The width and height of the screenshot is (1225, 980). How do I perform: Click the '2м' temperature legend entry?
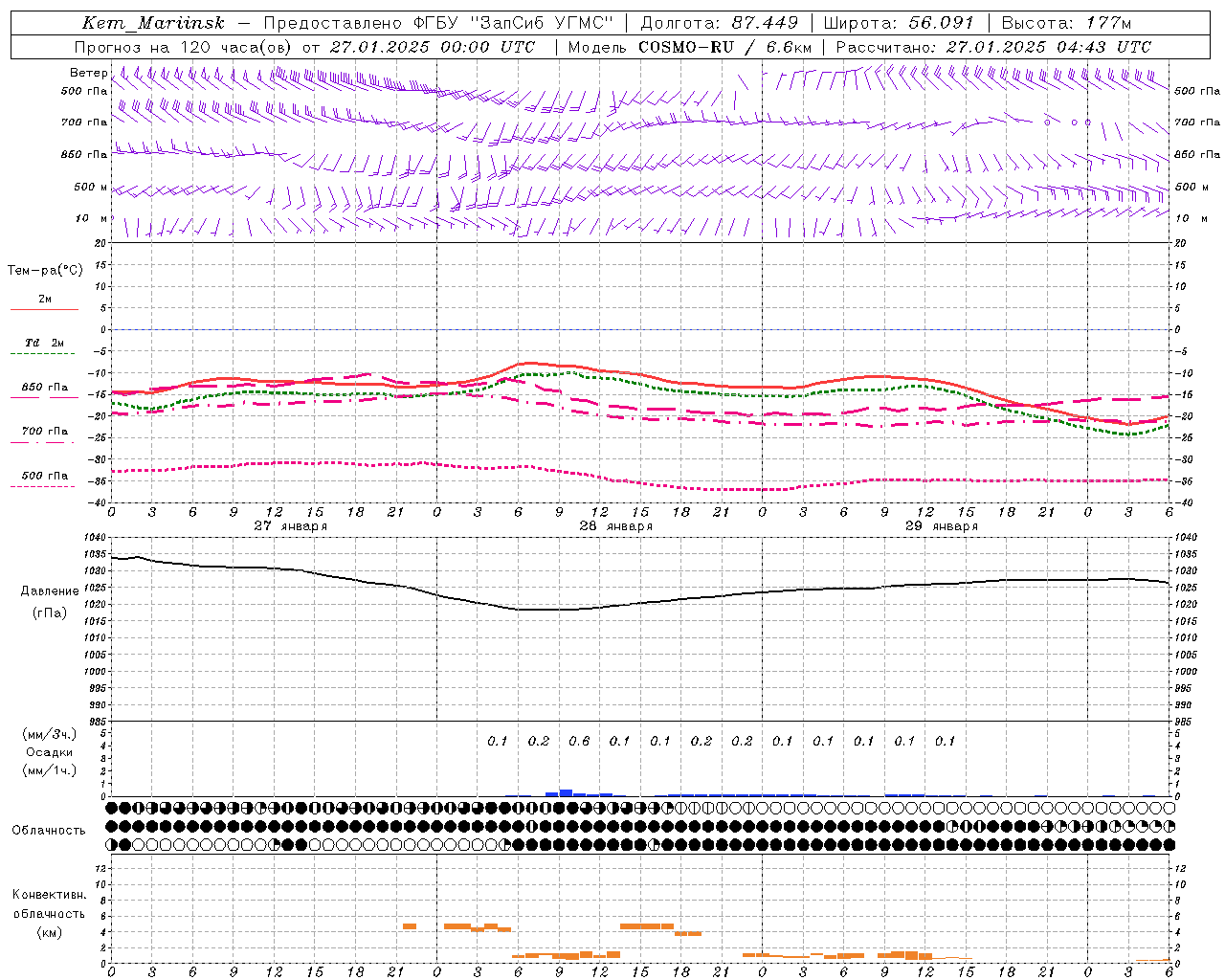[45, 300]
